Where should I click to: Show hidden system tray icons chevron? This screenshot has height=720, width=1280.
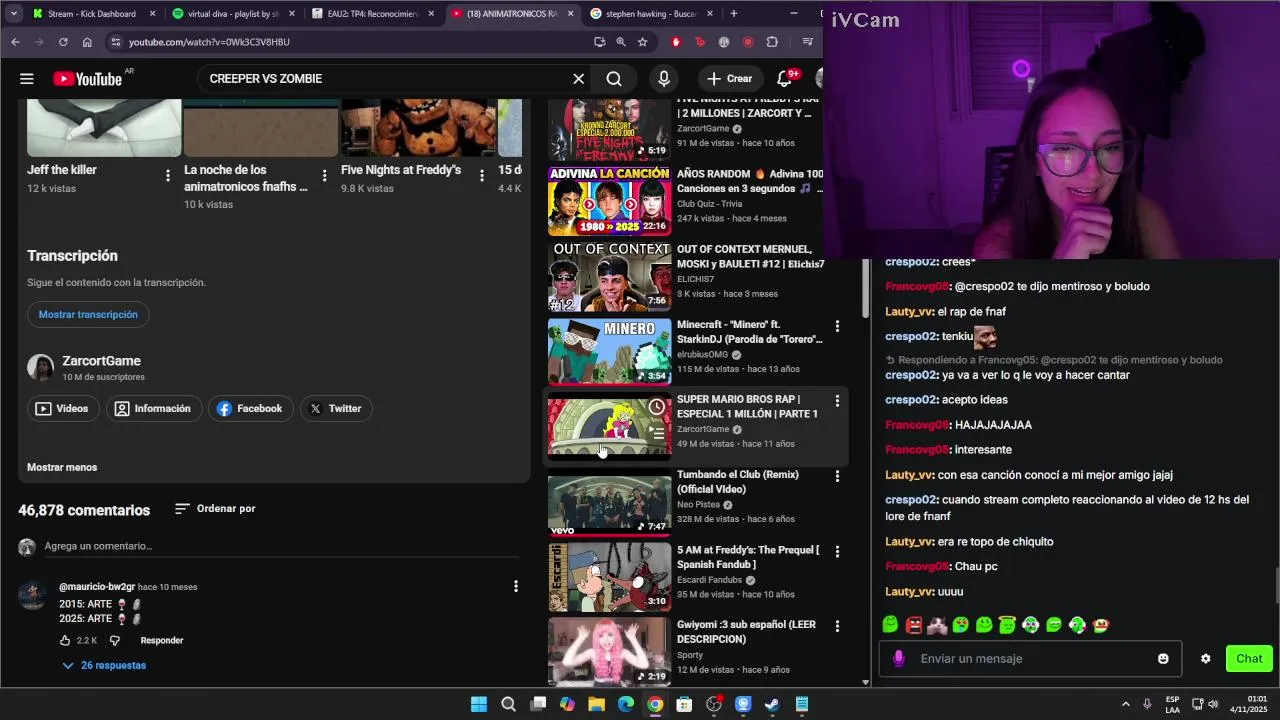point(1125,704)
